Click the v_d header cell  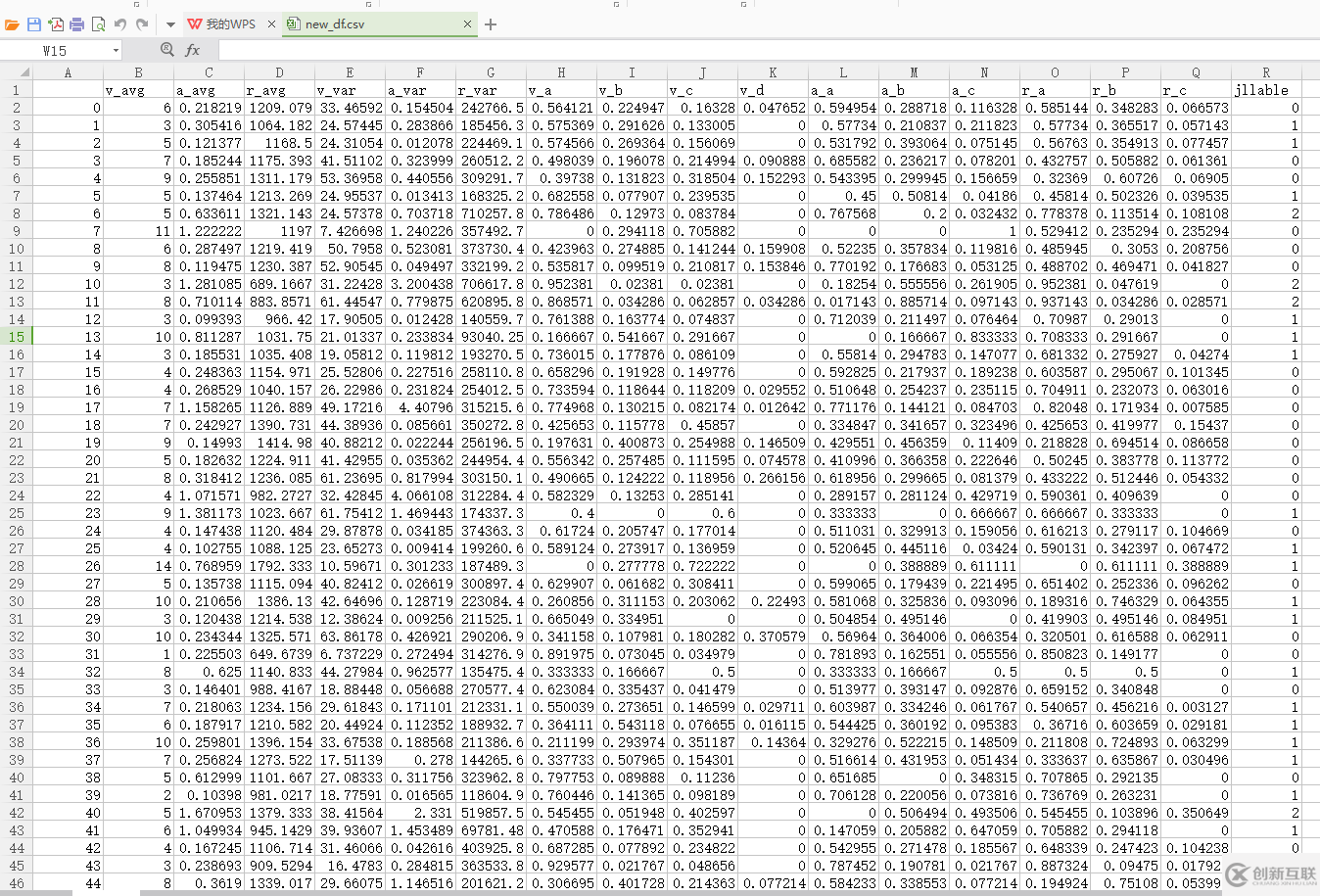click(x=773, y=90)
